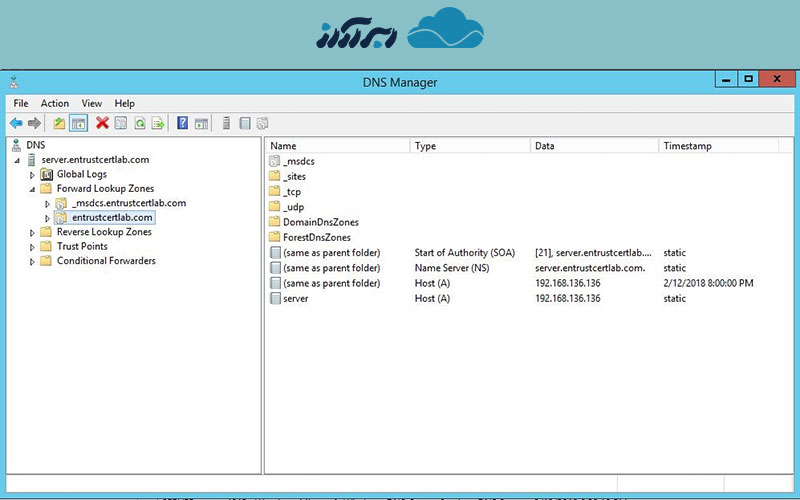Screen dimensions: 800x500
Task: Open the Action menu
Action: click(x=55, y=103)
